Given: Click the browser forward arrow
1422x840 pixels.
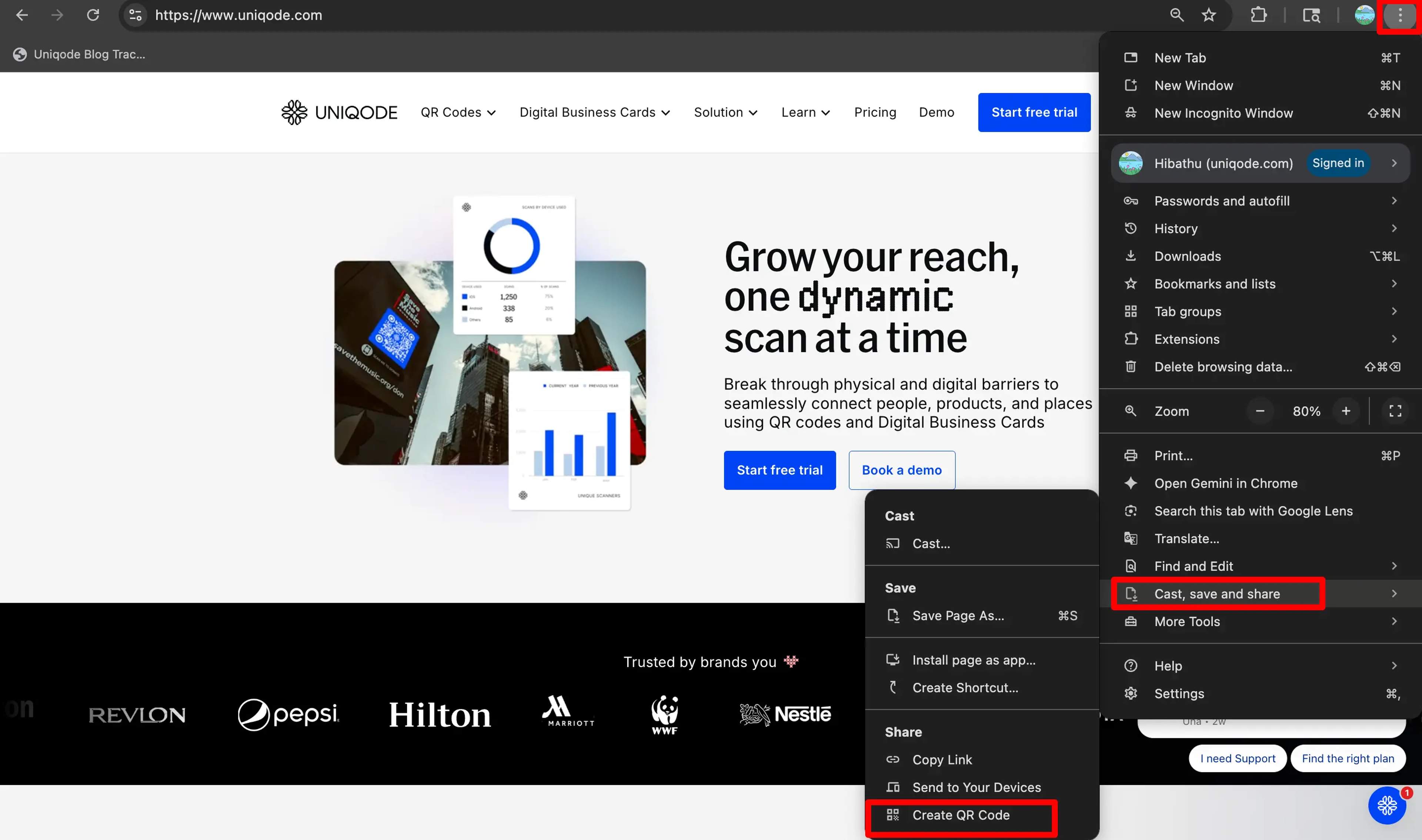Looking at the screenshot, I should click(x=57, y=15).
